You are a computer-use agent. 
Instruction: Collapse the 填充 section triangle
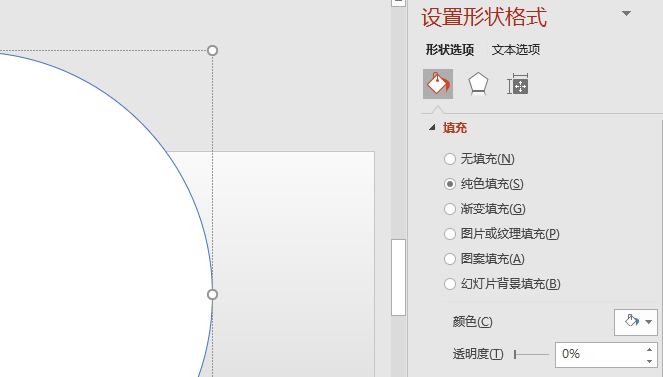point(432,127)
